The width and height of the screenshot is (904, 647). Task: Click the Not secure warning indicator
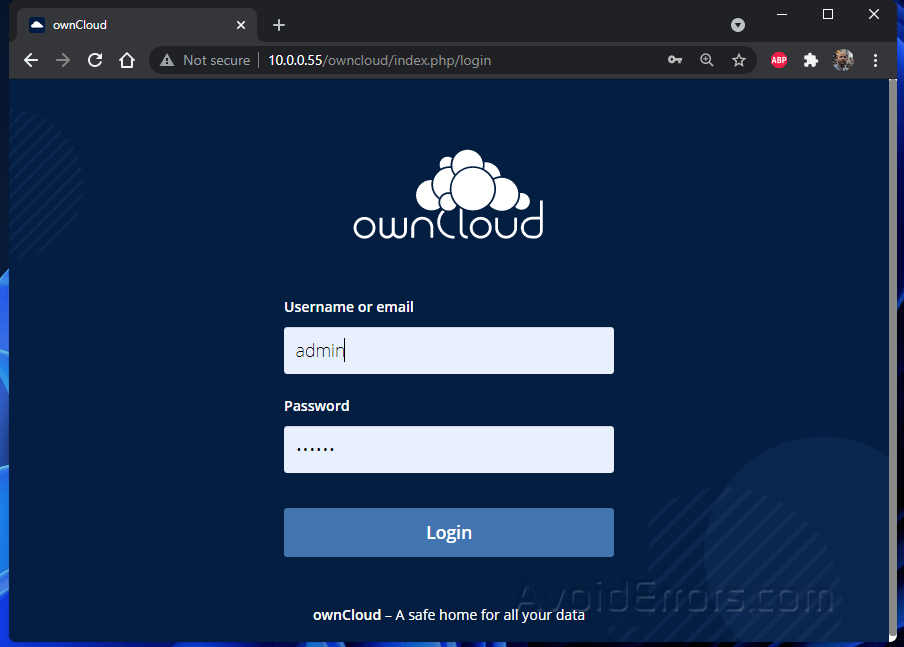(x=204, y=60)
